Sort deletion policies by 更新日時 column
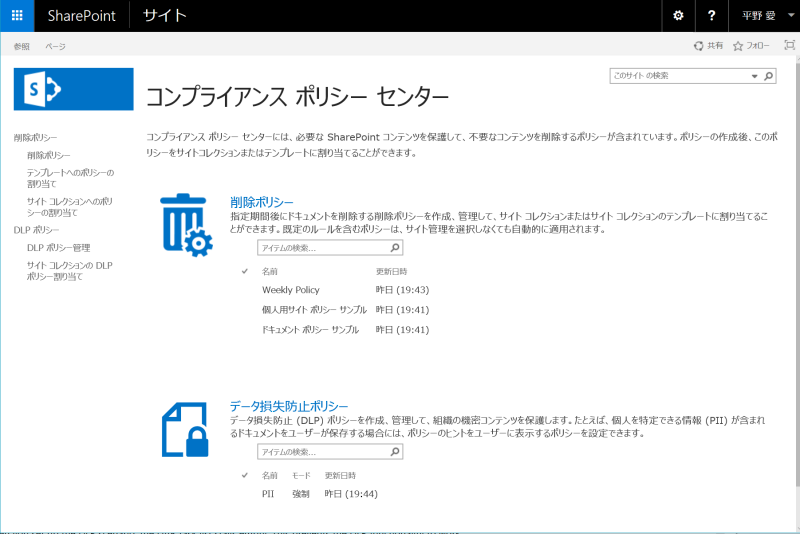The image size is (800, 534). click(391, 271)
